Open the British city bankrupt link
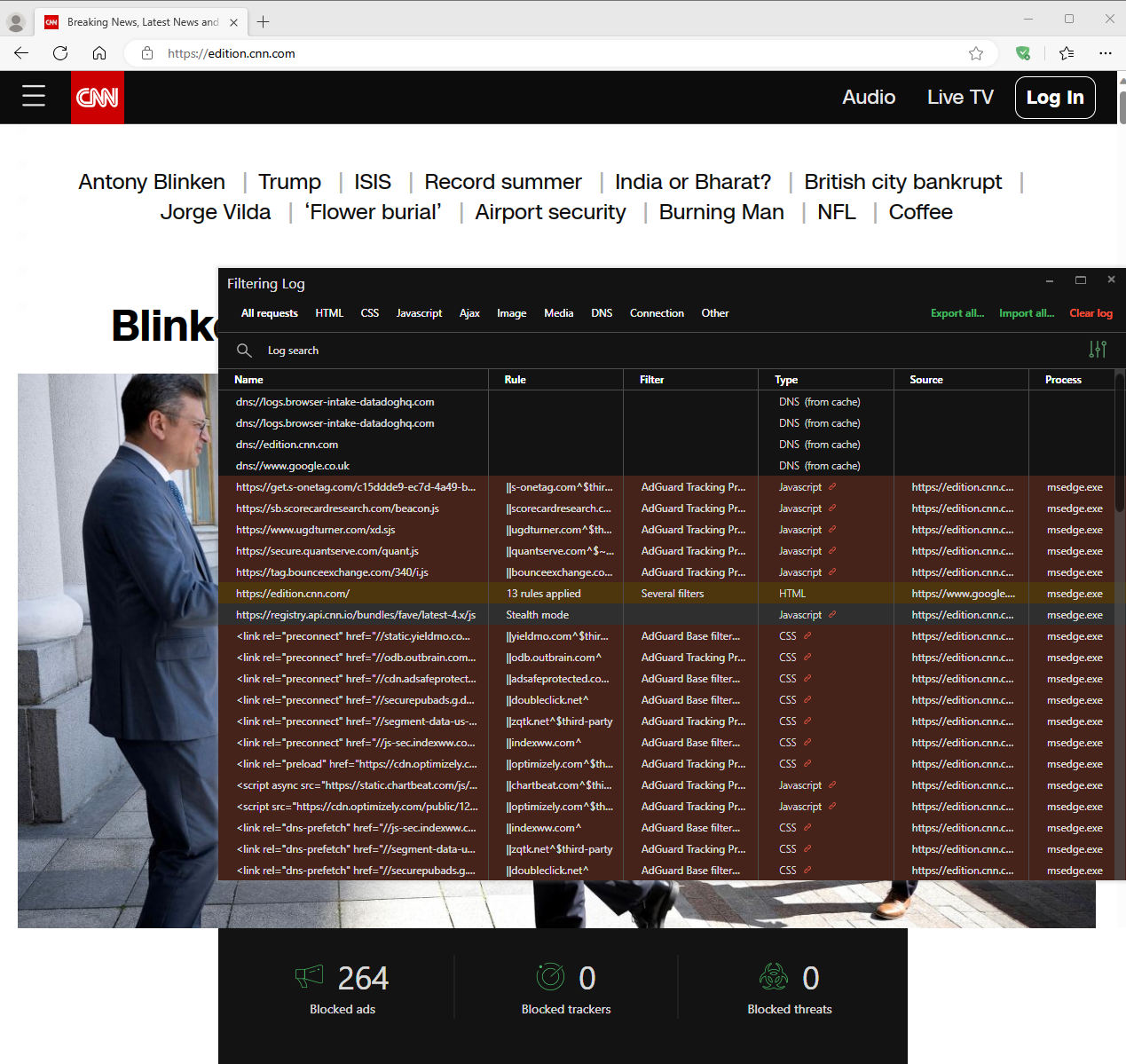1126x1064 pixels. tap(903, 182)
